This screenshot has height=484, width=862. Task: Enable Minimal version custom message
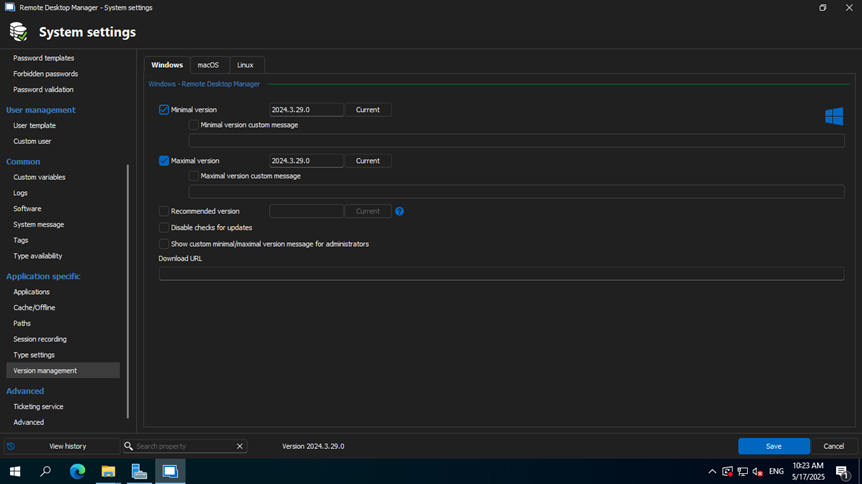[194, 125]
